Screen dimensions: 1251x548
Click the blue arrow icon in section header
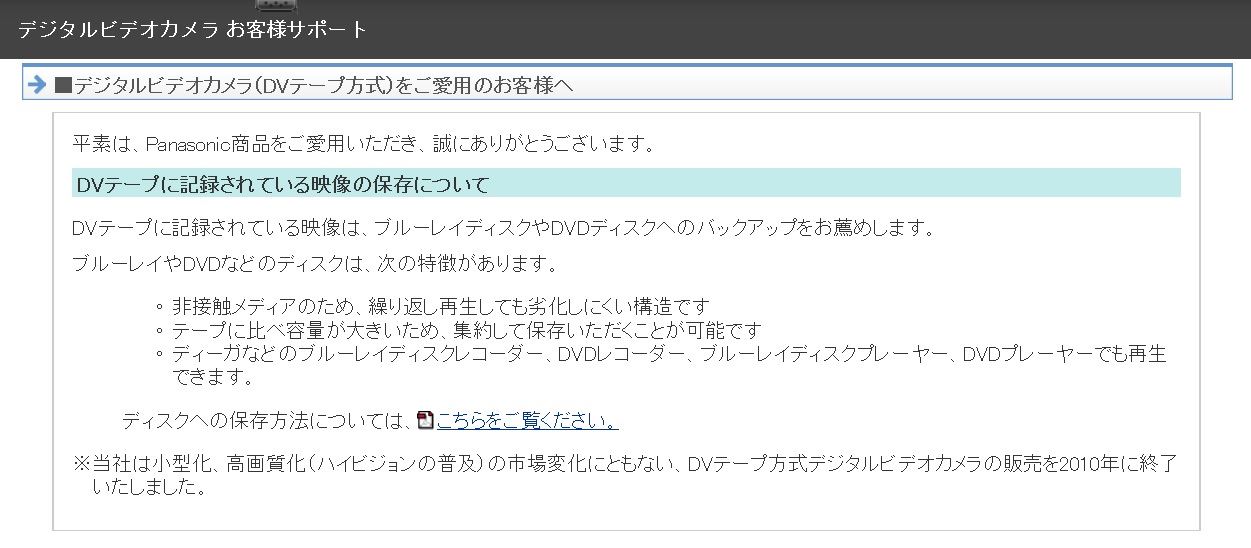(x=38, y=85)
